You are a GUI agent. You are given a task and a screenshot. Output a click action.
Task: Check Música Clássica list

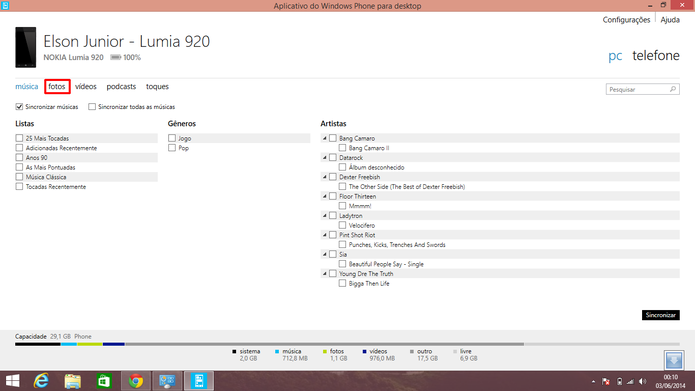pos(19,177)
